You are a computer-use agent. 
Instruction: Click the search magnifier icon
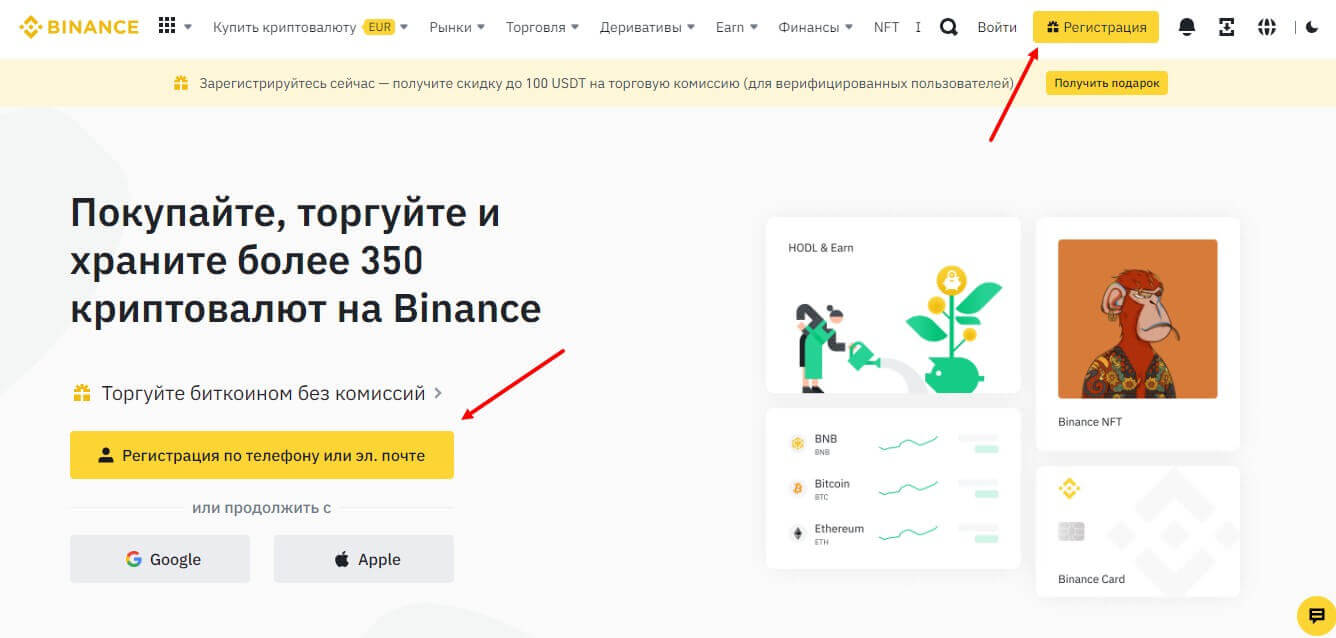(x=948, y=27)
